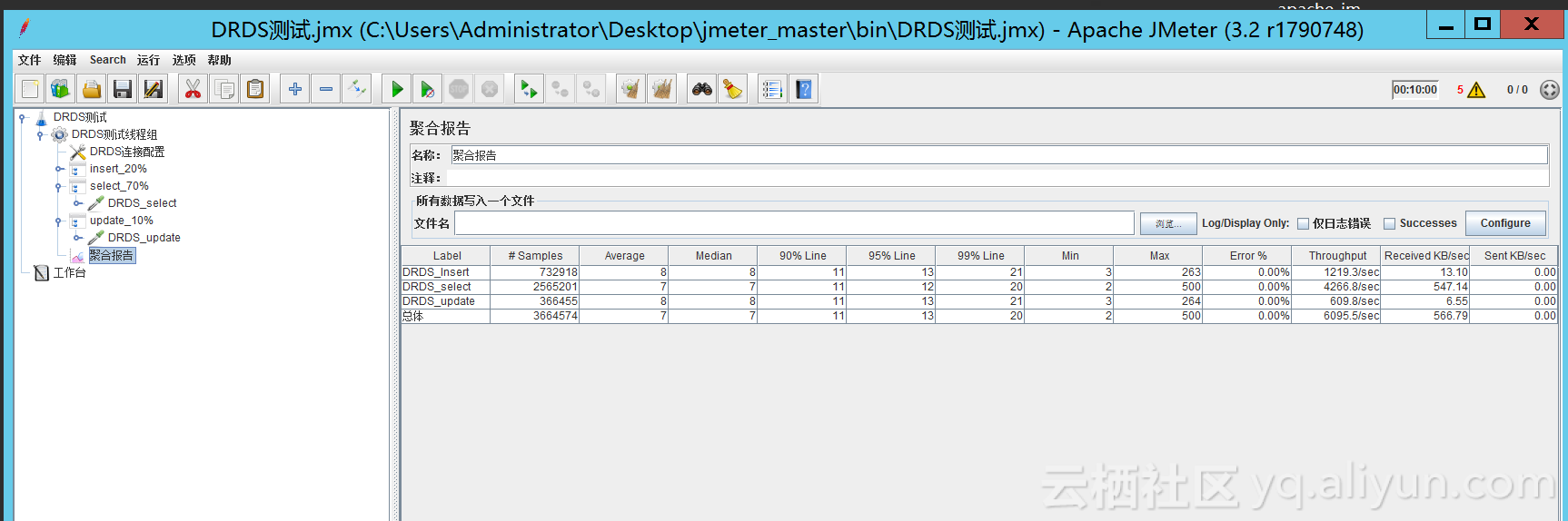Collapse the select_70% tree node handle
Image resolution: width=1568 pixels, height=521 pixels.
pos(59,187)
